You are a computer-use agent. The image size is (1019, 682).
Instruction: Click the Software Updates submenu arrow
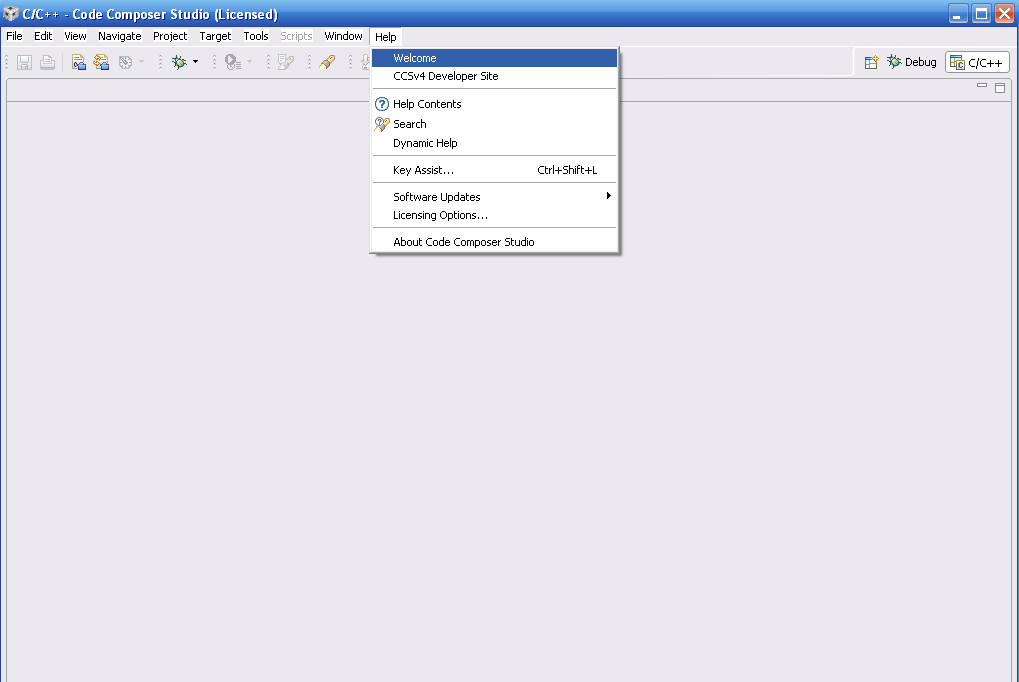[608, 196]
